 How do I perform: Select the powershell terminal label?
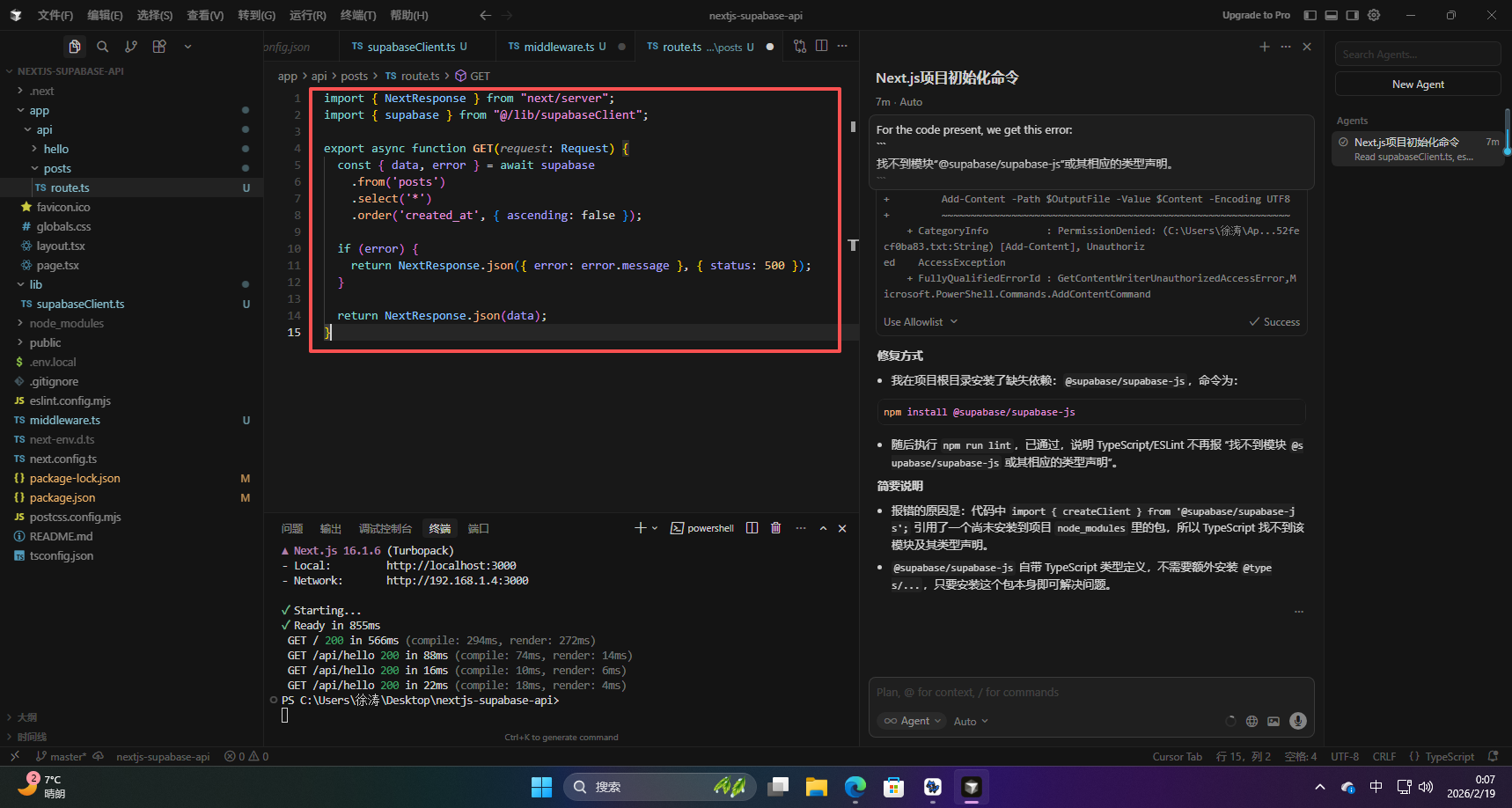coord(702,528)
